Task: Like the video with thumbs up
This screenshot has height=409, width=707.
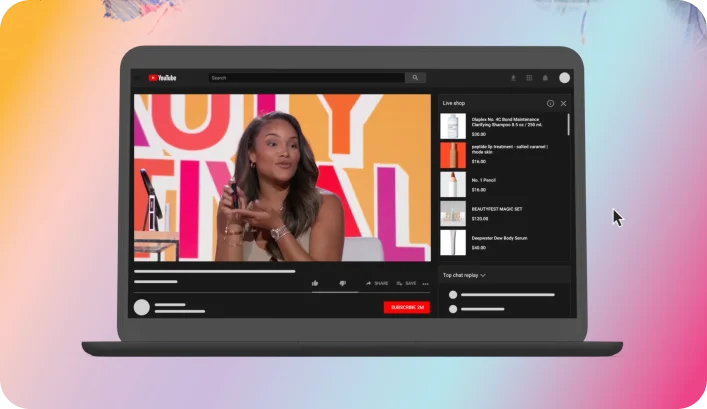Action: (x=315, y=283)
